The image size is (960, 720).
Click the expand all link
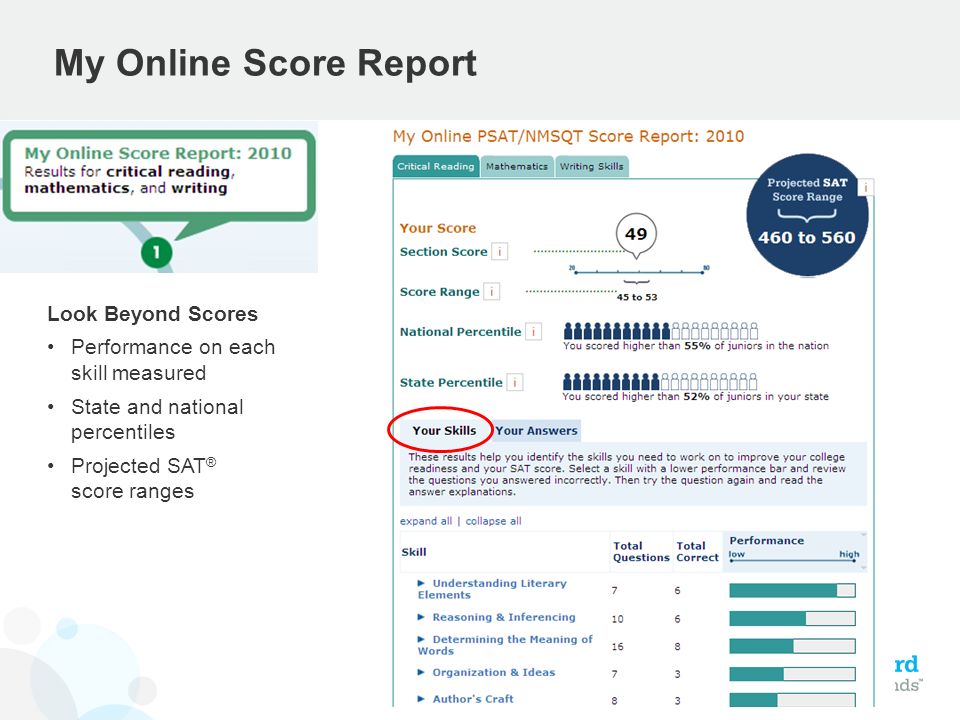[x=426, y=521]
